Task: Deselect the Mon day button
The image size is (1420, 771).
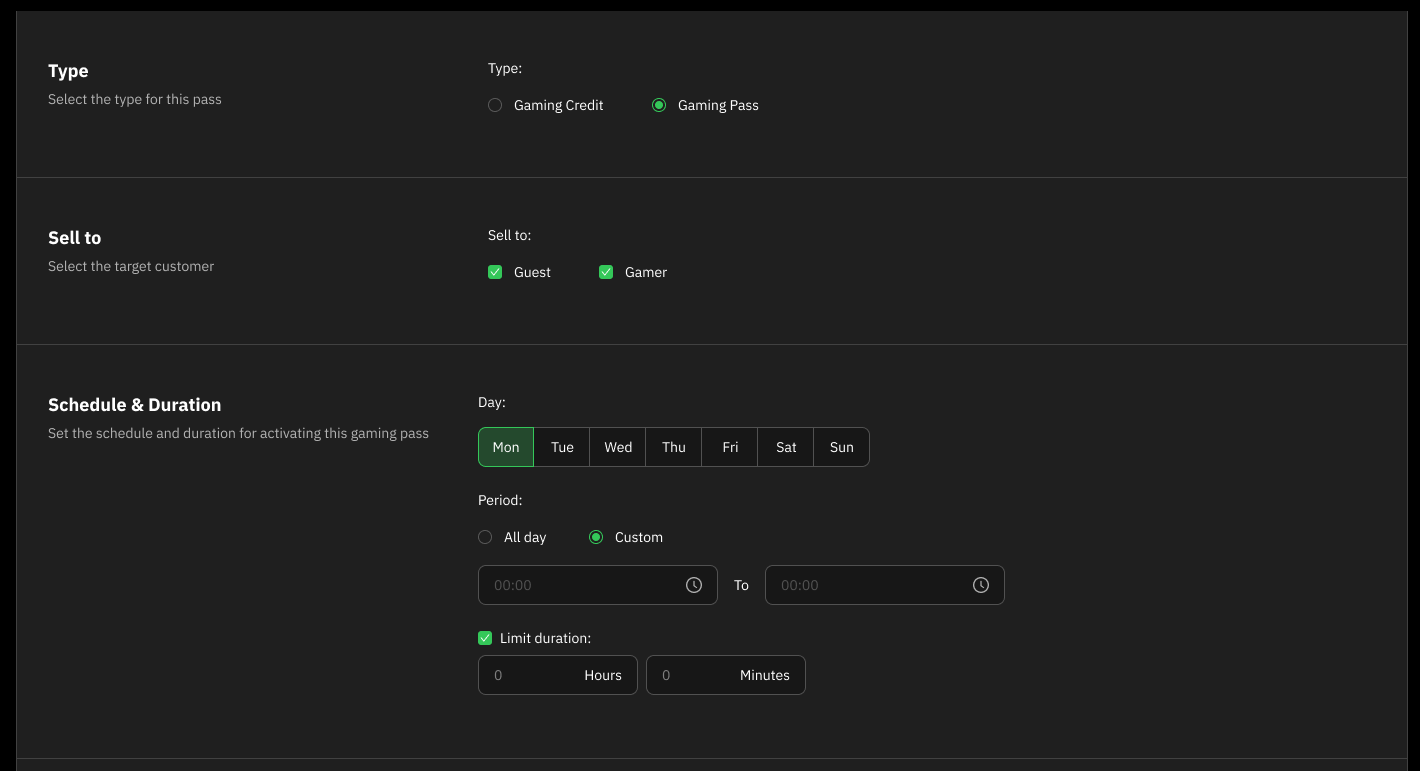Action: [506, 447]
